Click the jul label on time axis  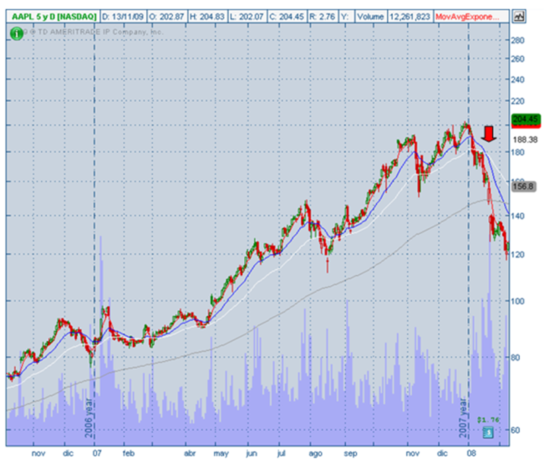click(x=281, y=454)
